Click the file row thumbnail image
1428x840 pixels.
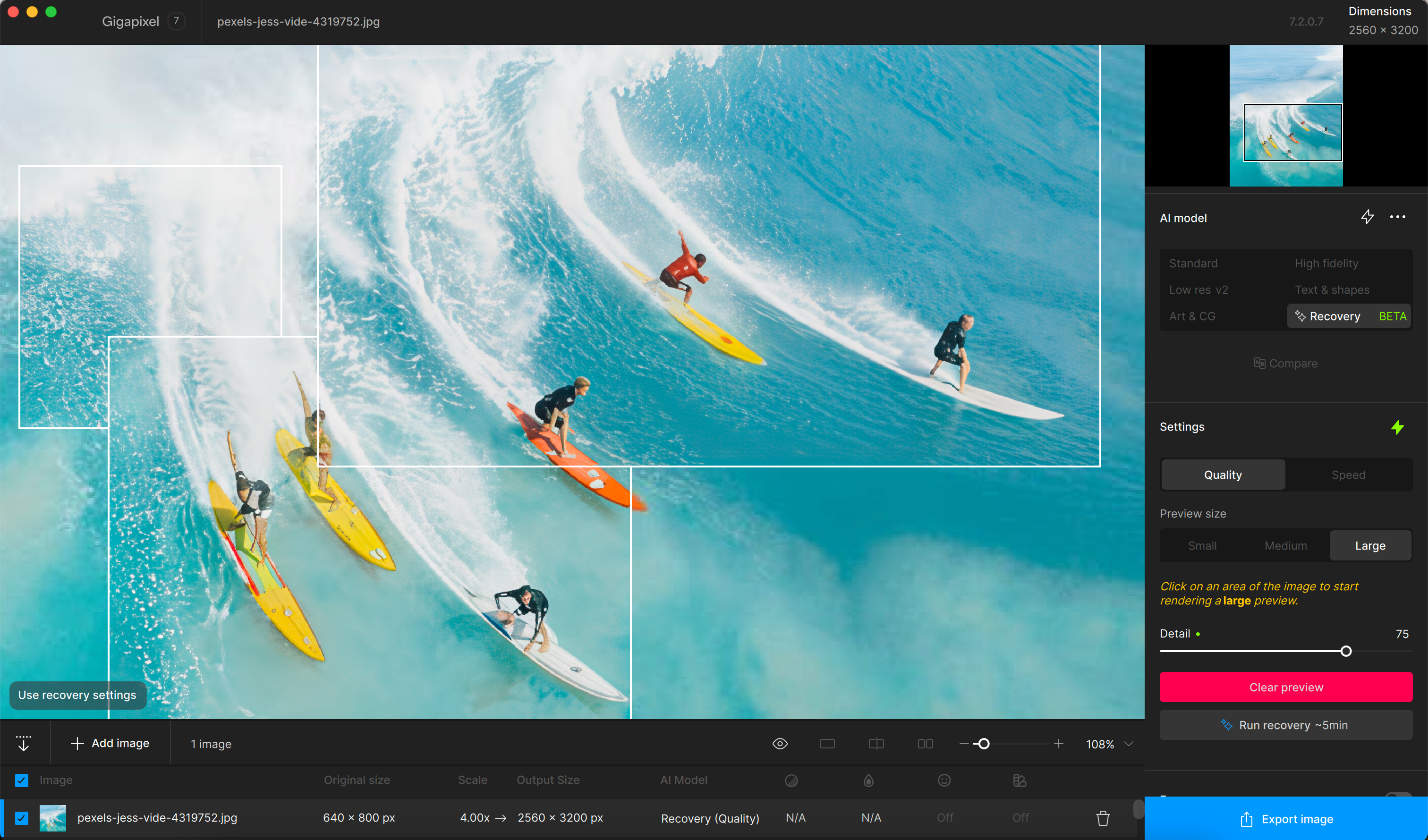pyautogui.click(x=53, y=818)
